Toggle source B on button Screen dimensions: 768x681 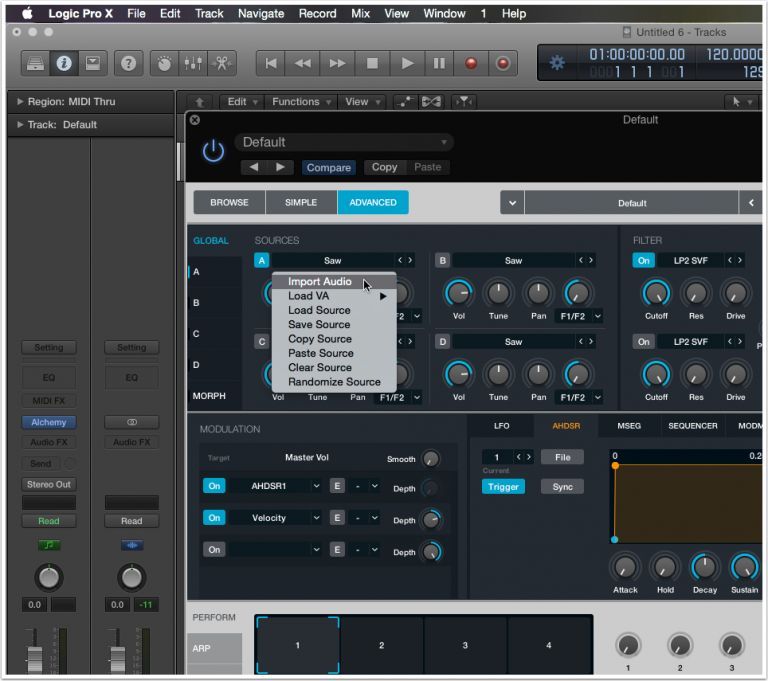click(442, 261)
